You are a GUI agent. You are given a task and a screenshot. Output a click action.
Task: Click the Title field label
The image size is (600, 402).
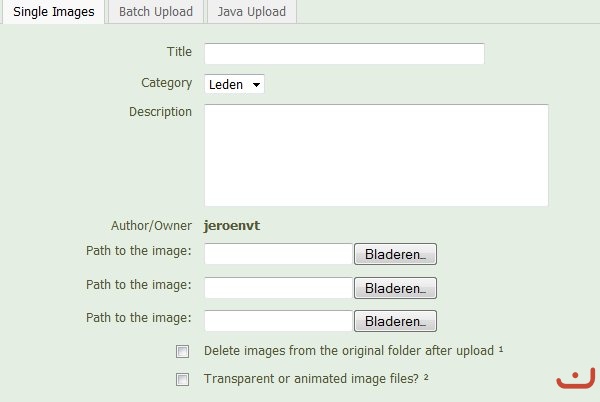[179, 51]
